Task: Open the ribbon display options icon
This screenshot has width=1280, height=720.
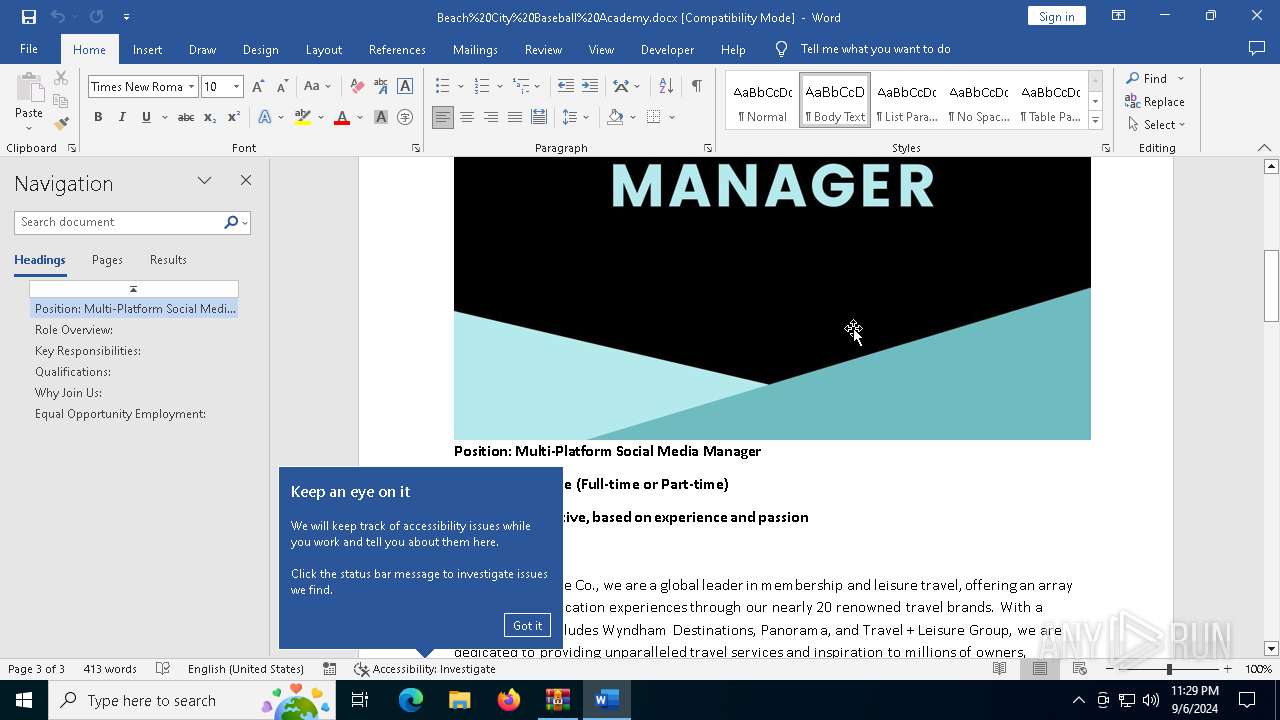Action: pos(1119,16)
